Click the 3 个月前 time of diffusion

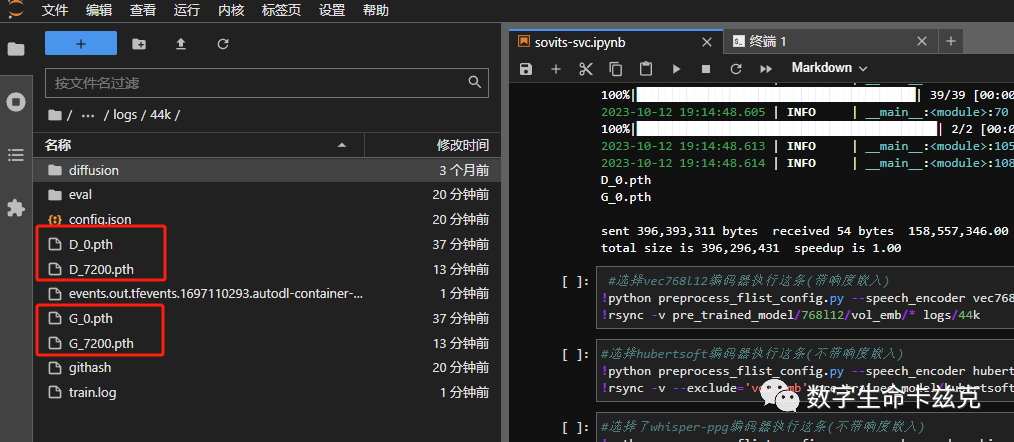coord(464,171)
